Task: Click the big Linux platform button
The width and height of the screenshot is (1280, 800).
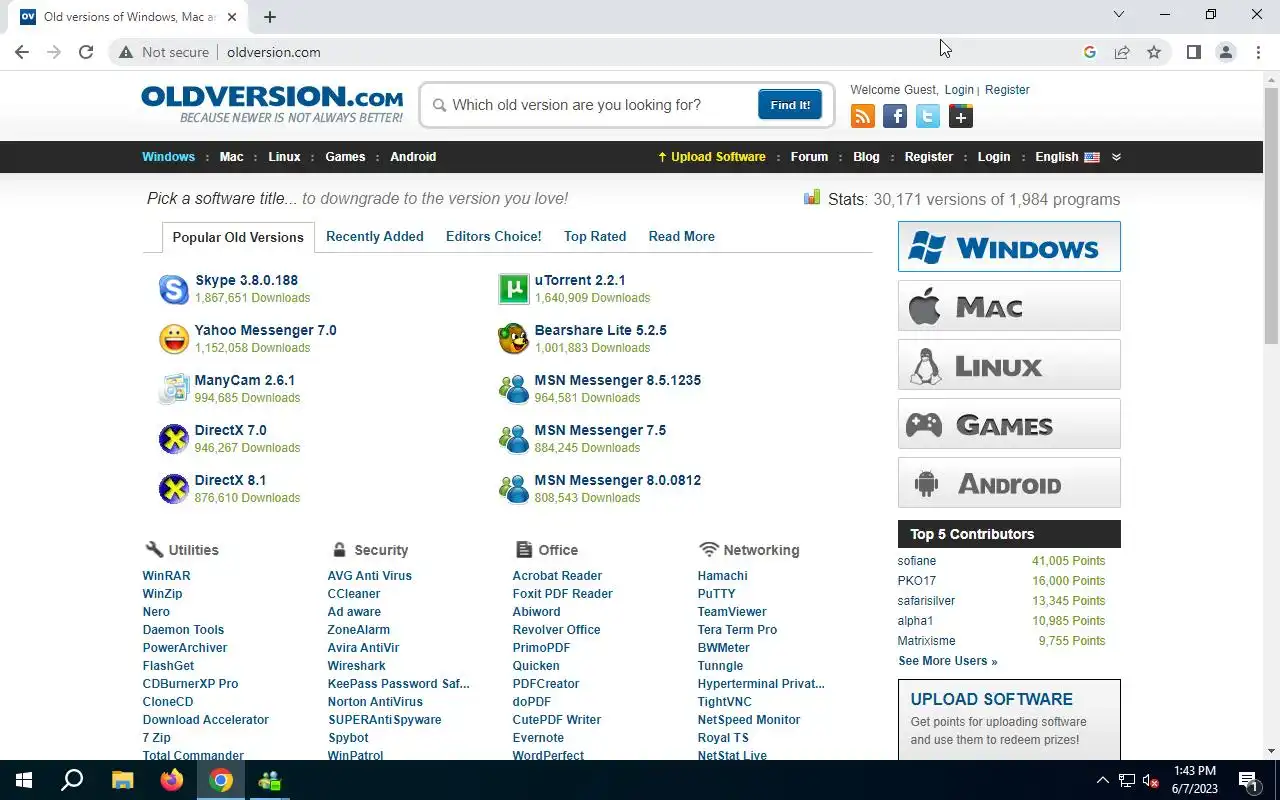Action: (1009, 364)
